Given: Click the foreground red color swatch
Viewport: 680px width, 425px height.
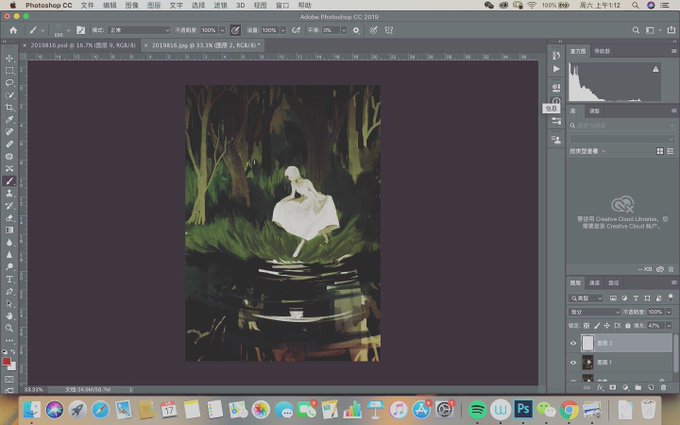Looking at the screenshot, I should point(6,362).
